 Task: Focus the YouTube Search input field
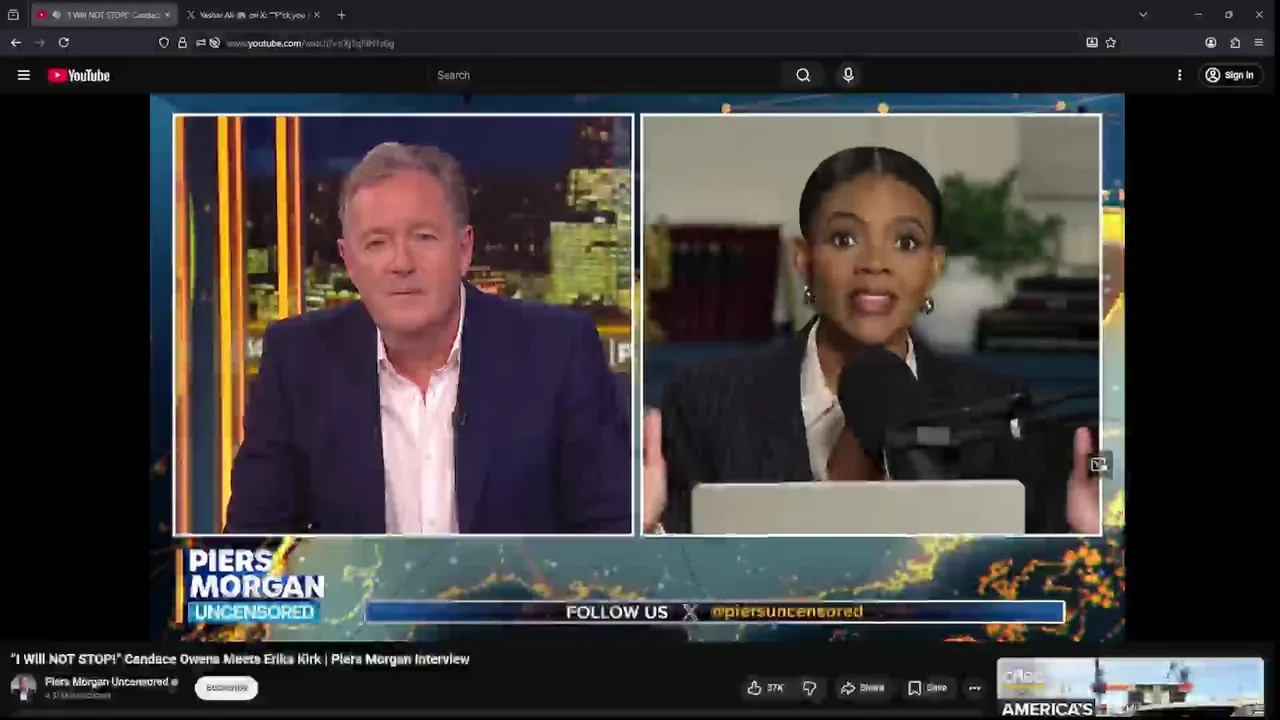pos(605,75)
